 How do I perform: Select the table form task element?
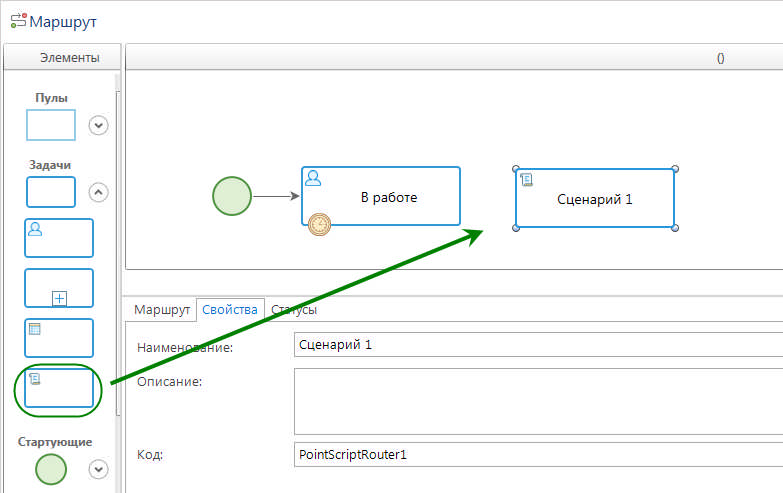pos(59,338)
